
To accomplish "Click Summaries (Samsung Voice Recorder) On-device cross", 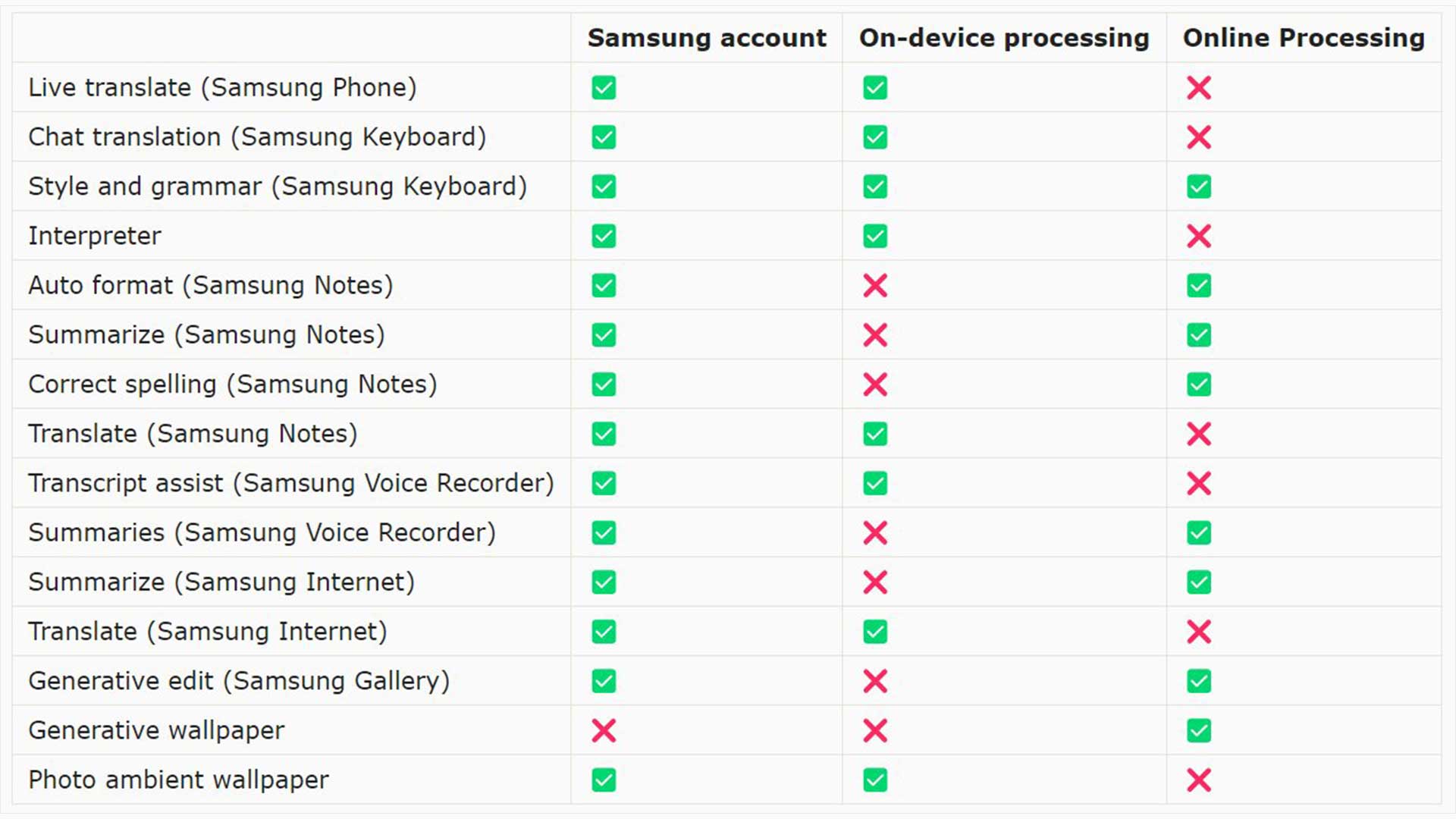I will coord(874,533).
